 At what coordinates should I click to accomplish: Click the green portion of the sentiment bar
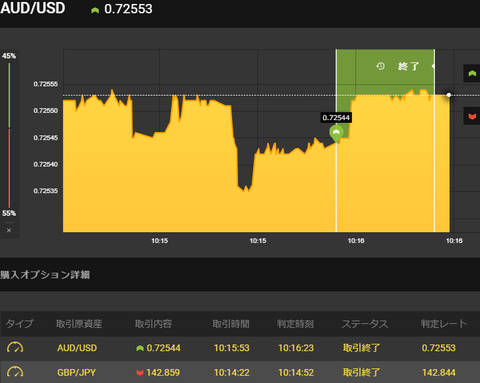pos(9,95)
